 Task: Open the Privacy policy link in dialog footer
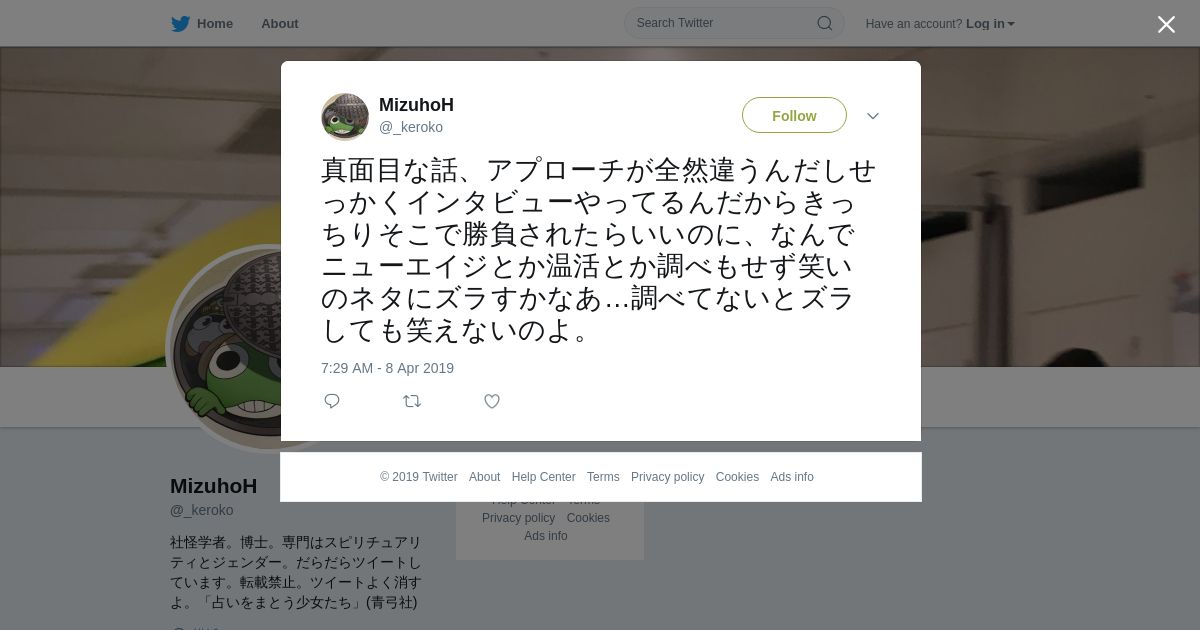coord(667,477)
